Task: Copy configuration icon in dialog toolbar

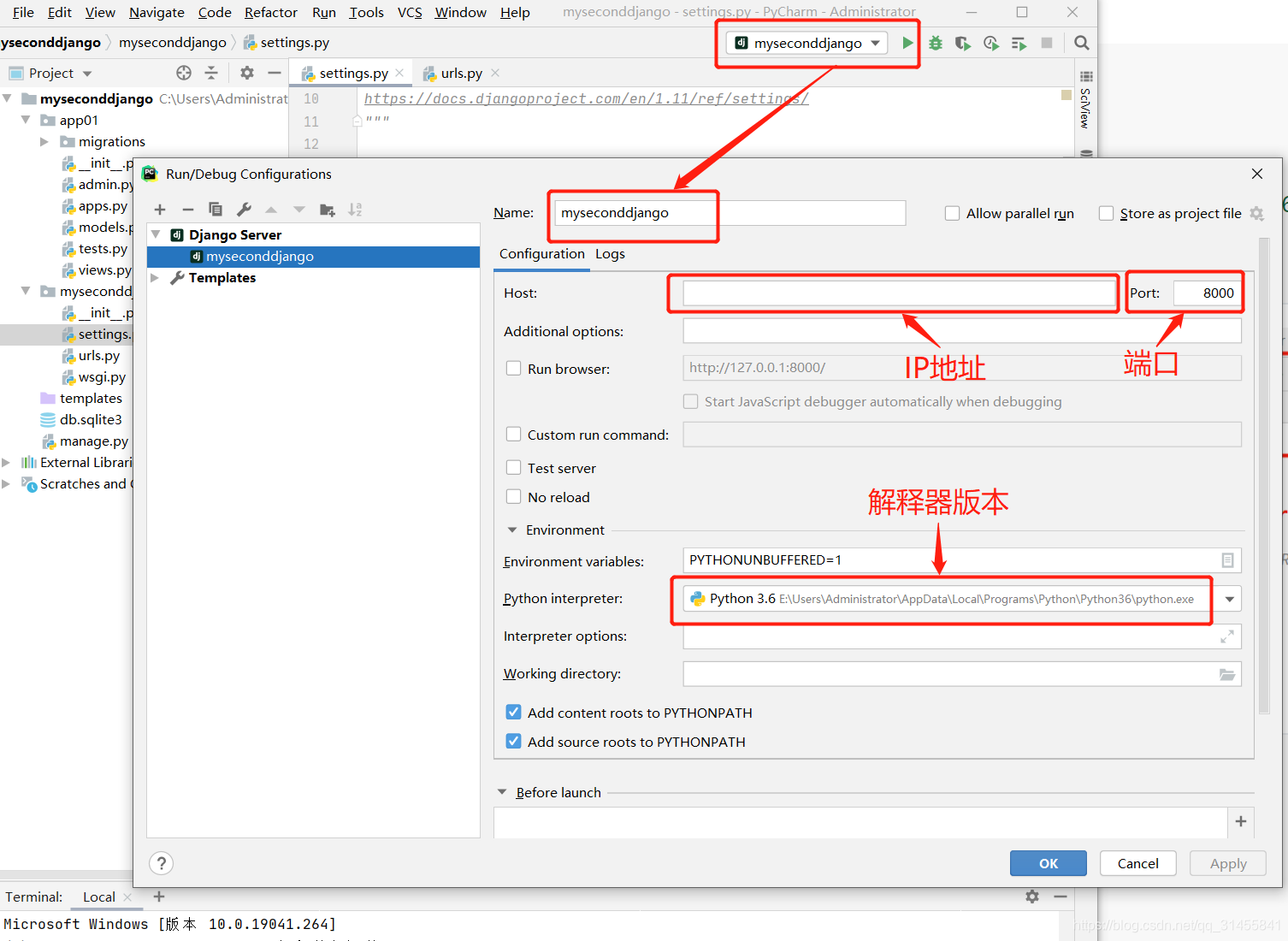Action: pos(216,210)
